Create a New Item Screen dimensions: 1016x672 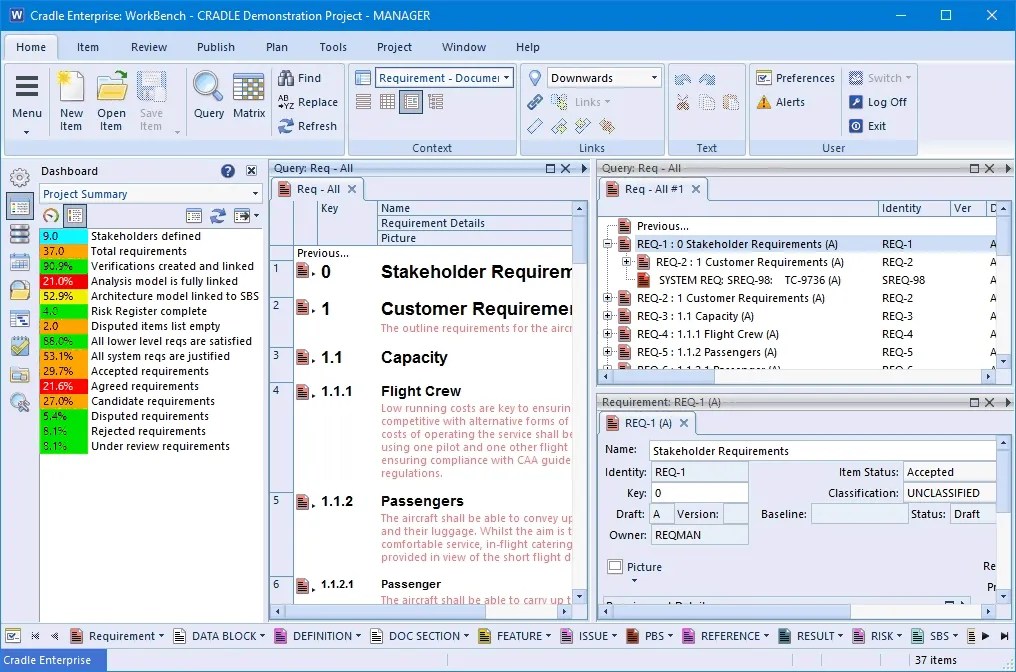pos(70,100)
